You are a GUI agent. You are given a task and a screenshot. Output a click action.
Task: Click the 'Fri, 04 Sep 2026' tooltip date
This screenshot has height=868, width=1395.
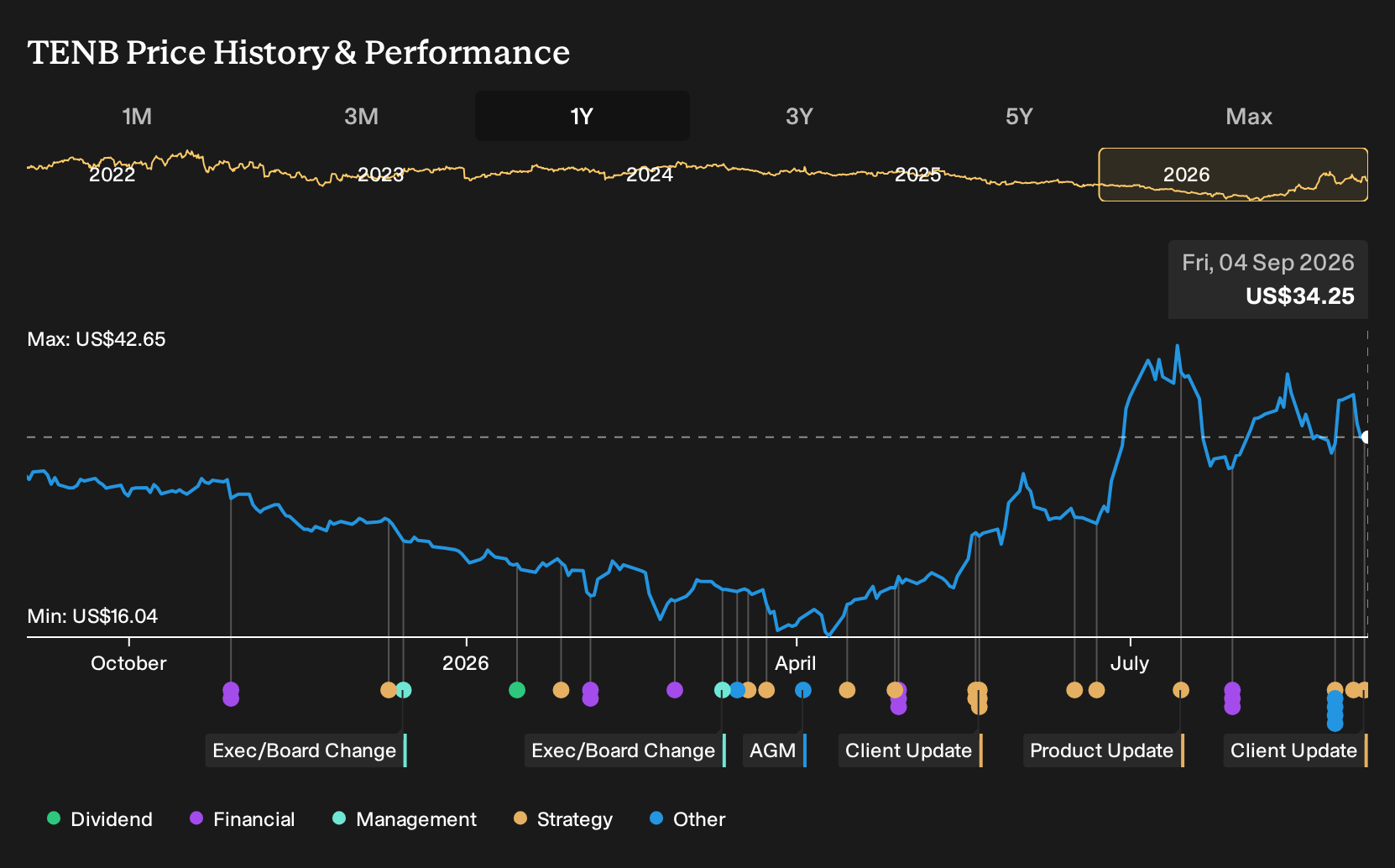tap(1268, 263)
